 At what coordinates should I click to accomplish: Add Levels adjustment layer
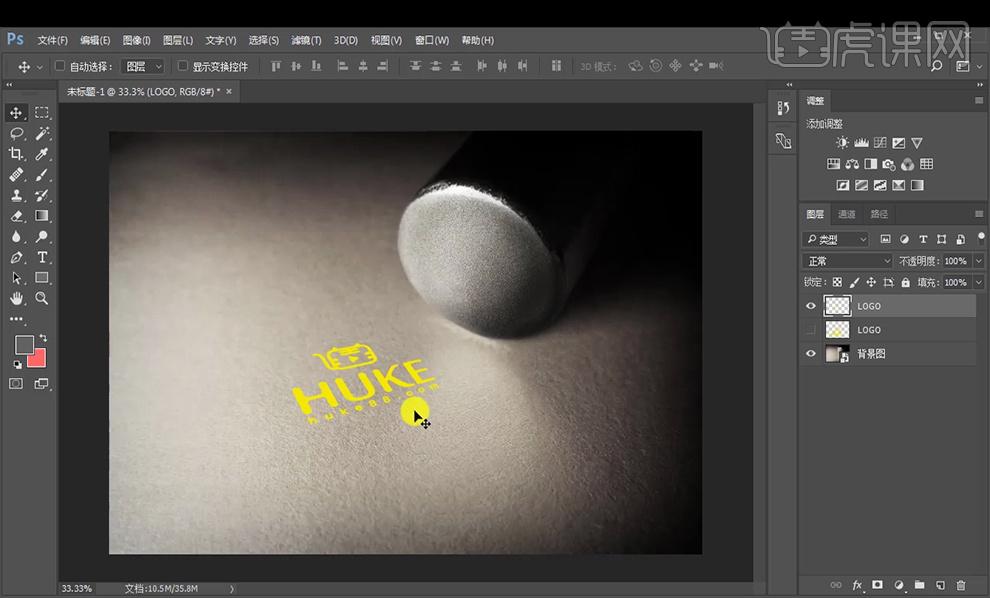tap(861, 143)
